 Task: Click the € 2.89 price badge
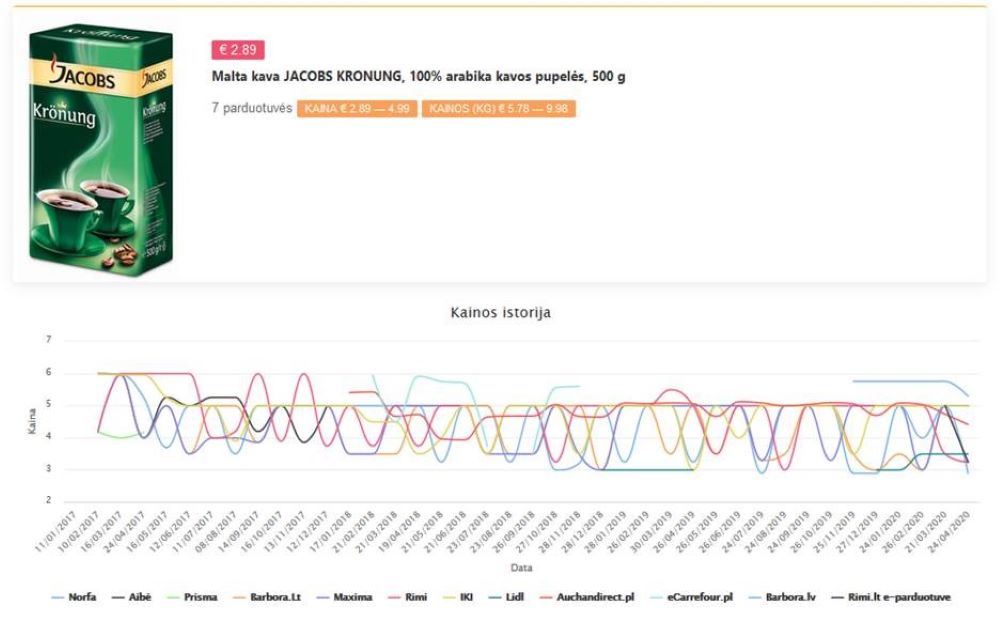point(238,50)
